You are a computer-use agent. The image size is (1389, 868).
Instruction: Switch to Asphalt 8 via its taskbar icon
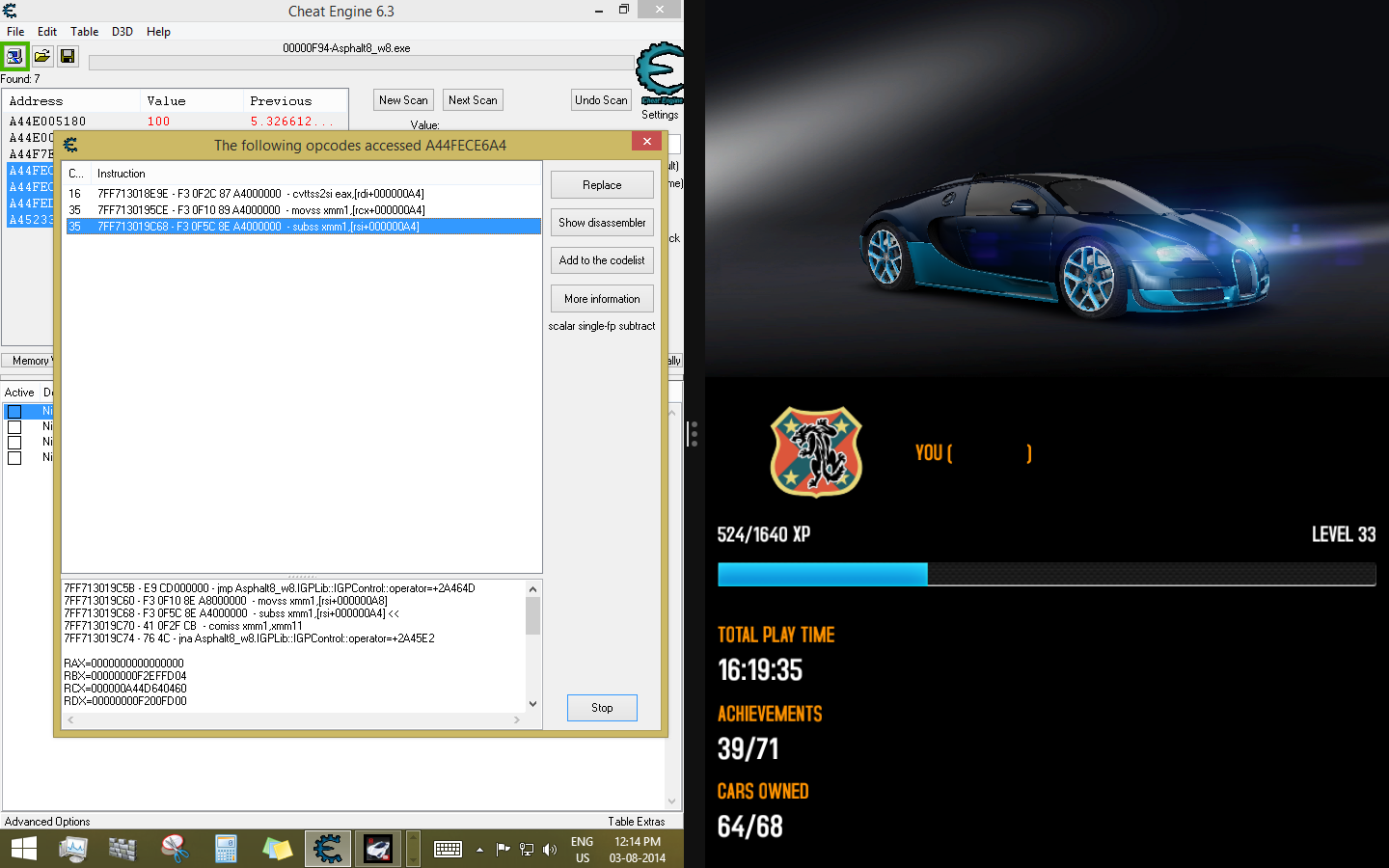tap(378, 849)
